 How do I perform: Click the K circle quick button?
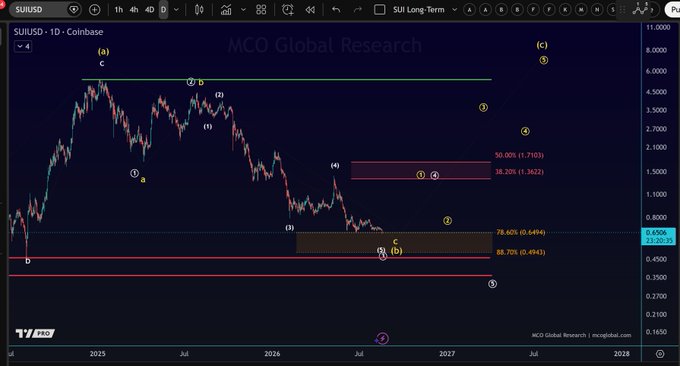pyautogui.click(x=565, y=10)
